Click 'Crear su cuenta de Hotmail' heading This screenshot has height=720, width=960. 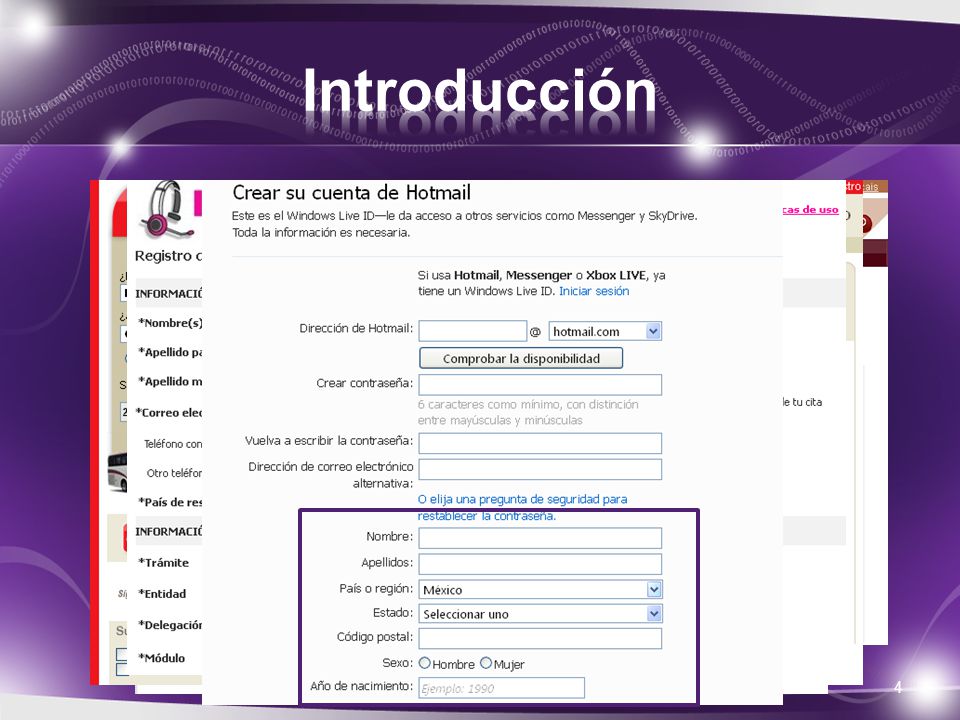pos(351,193)
